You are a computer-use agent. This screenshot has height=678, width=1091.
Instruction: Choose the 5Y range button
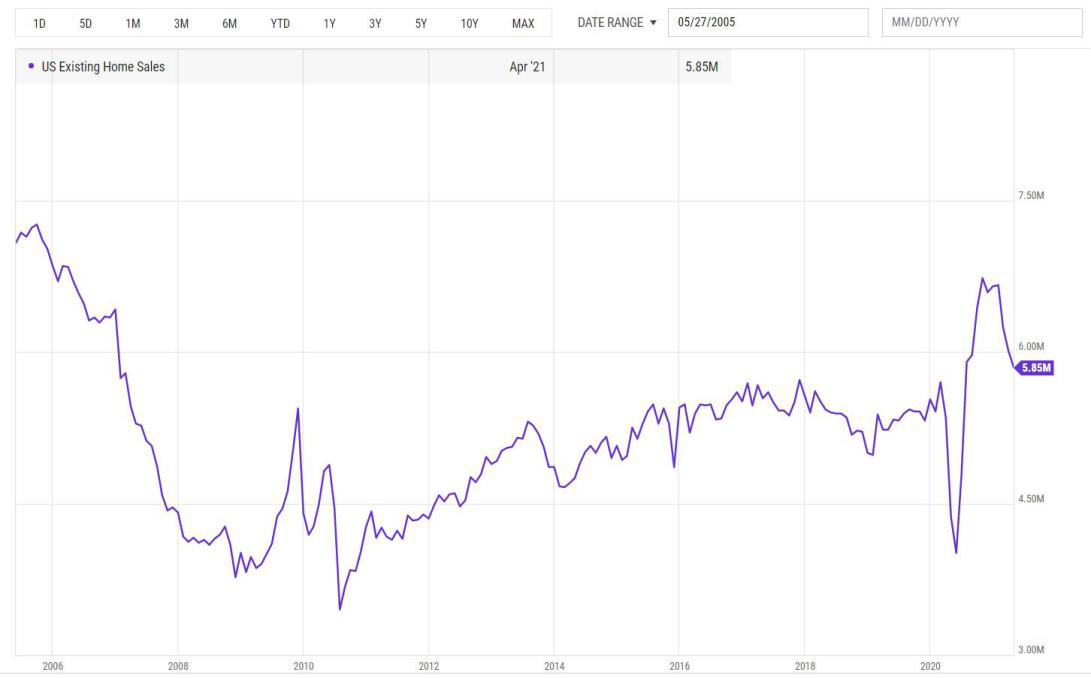tap(421, 24)
